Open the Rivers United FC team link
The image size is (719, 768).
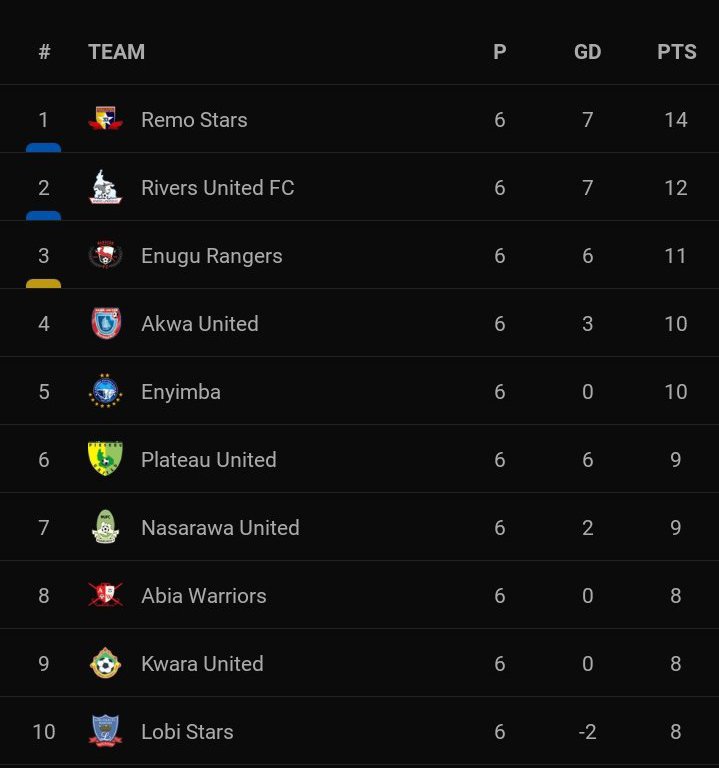(x=217, y=188)
